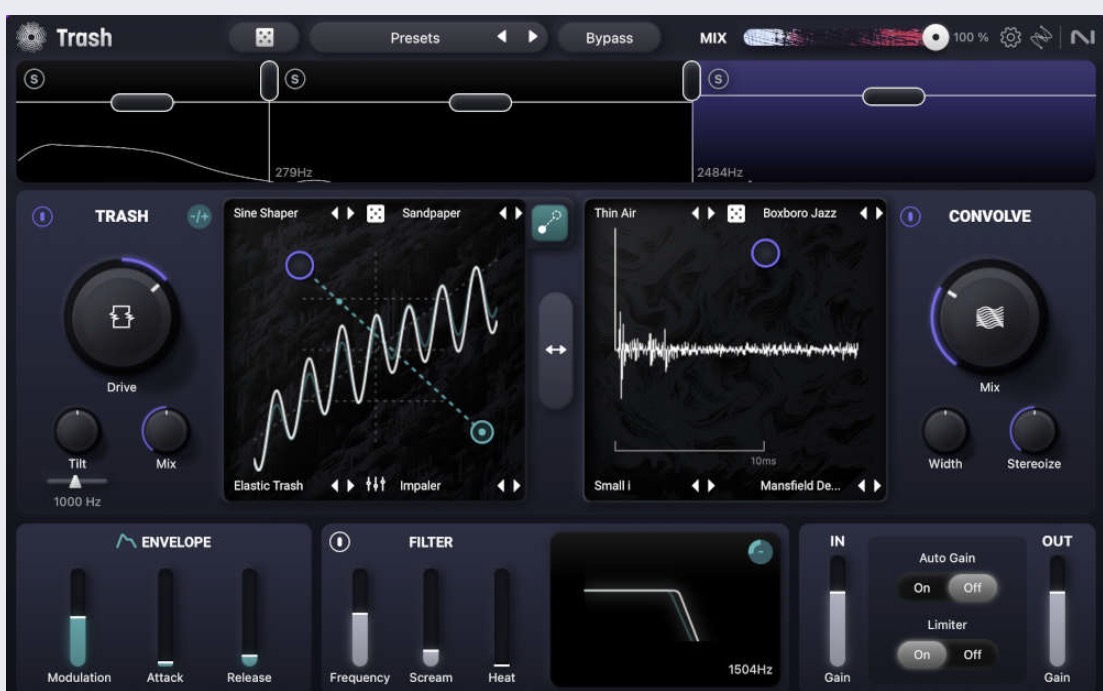Click the Elastic Trash label
The height and width of the screenshot is (691, 1103).
tap(268, 486)
